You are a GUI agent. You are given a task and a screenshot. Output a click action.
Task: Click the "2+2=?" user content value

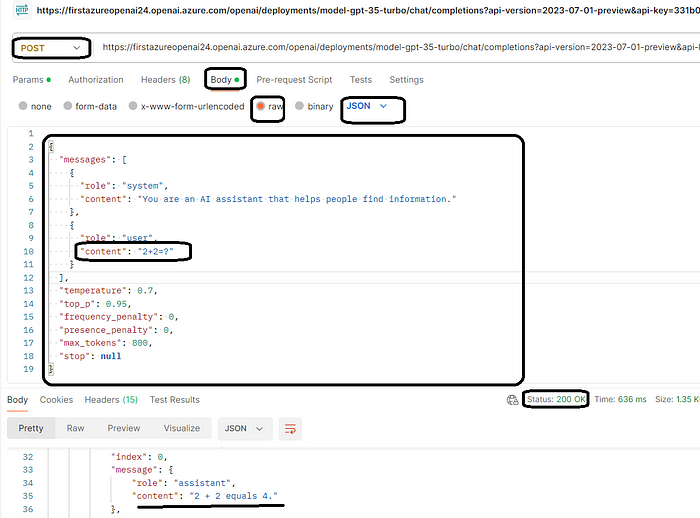pyautogui.click(x=155, y=251)
